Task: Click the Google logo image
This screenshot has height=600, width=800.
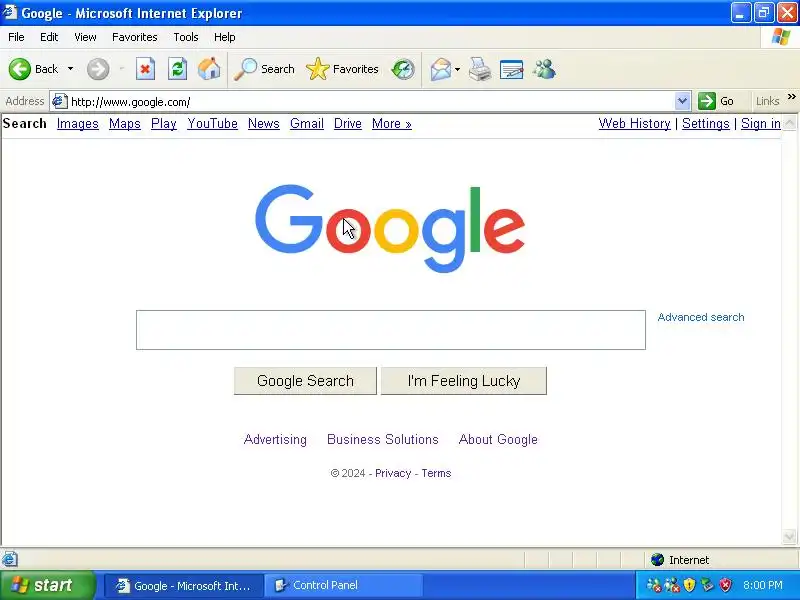Action: point(390,229)
